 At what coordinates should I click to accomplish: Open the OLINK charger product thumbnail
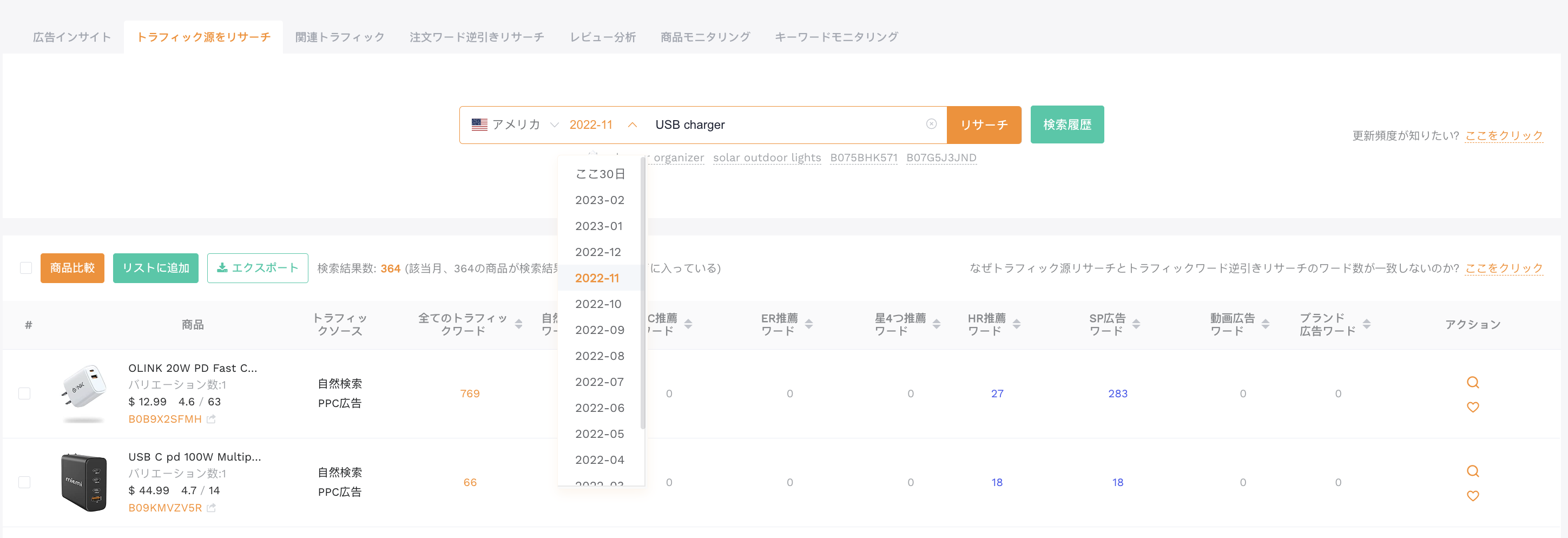point(83,393)
